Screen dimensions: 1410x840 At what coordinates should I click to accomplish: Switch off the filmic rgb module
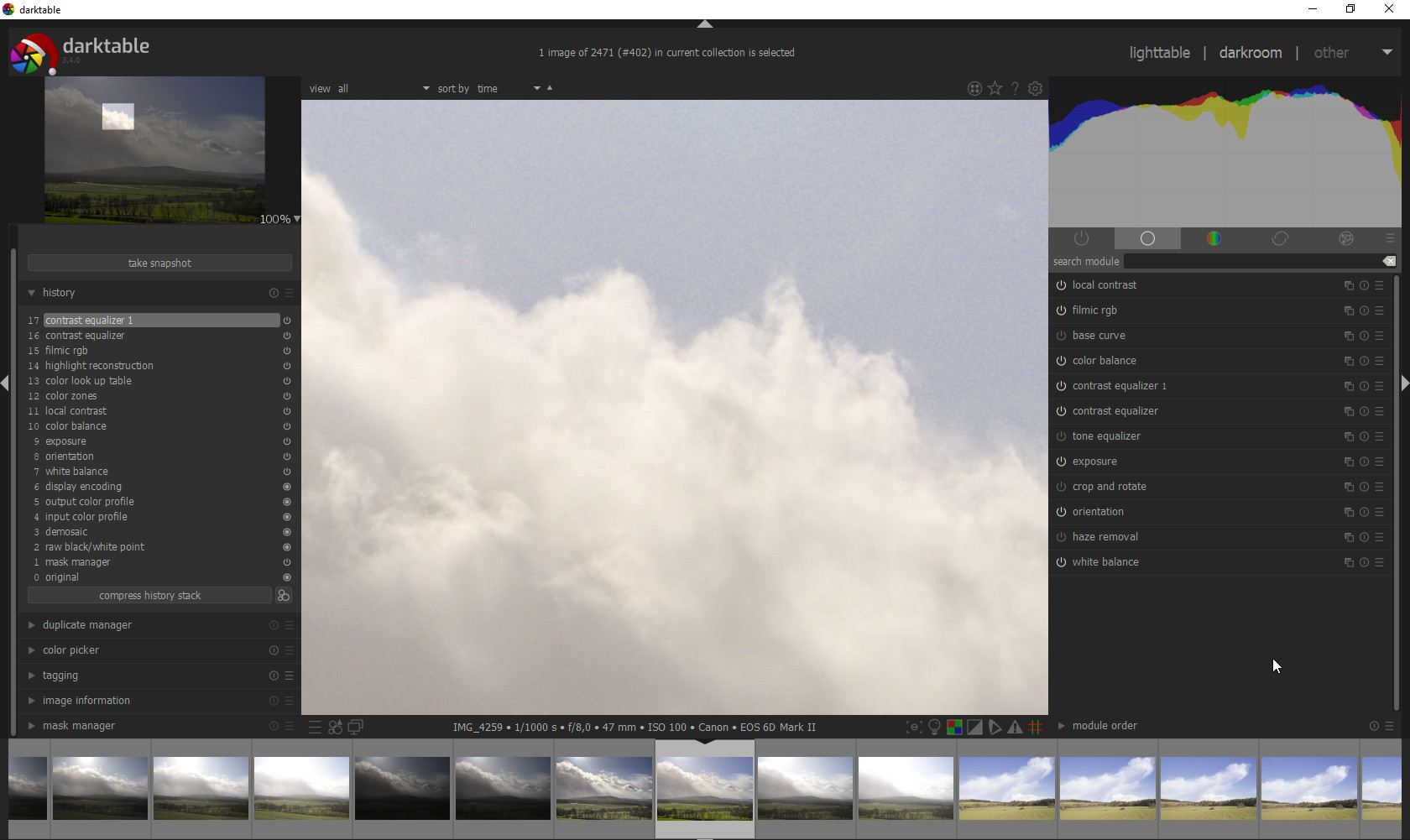(1061, 310)
